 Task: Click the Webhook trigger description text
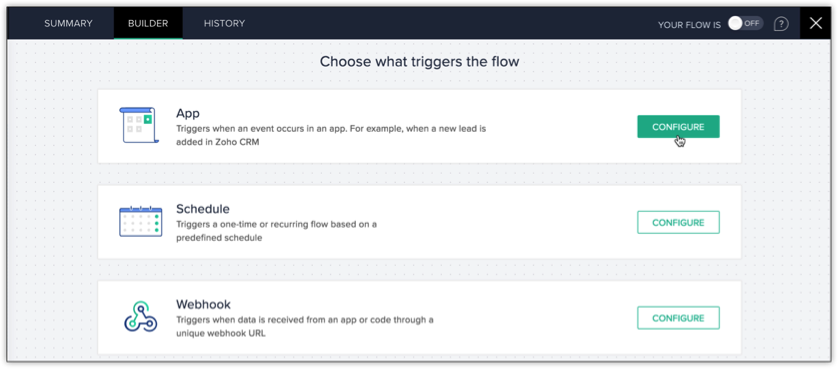point(305,327)
